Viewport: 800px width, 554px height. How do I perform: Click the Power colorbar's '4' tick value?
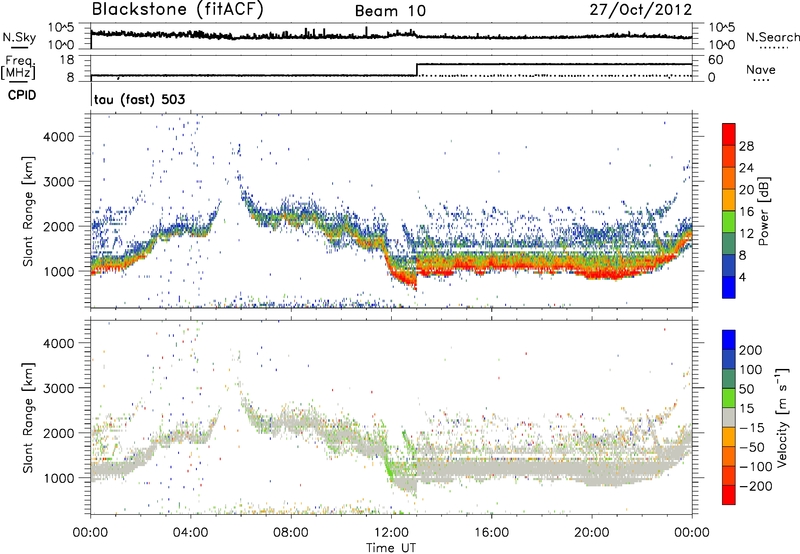point(743,277)
